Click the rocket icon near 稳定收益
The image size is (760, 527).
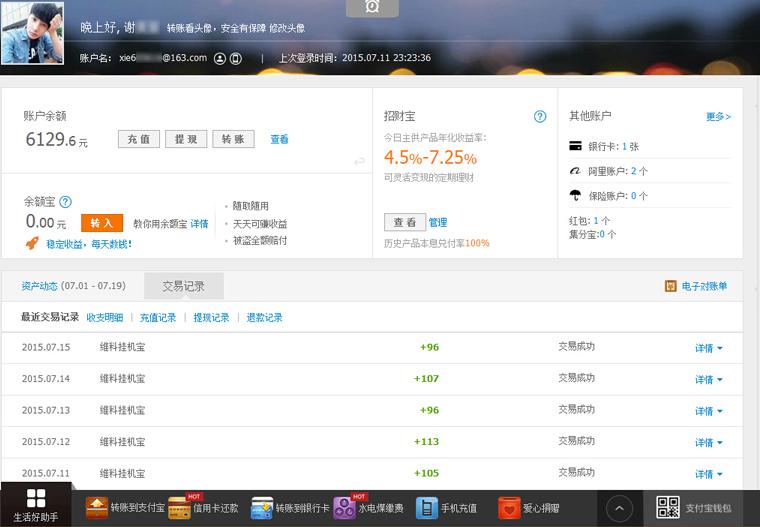click(32, 243)
